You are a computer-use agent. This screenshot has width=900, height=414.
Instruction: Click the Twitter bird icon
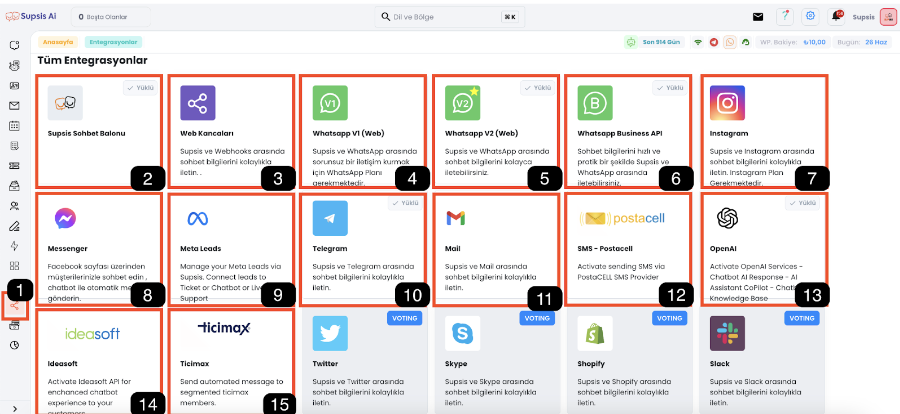(x=330, y=333)
